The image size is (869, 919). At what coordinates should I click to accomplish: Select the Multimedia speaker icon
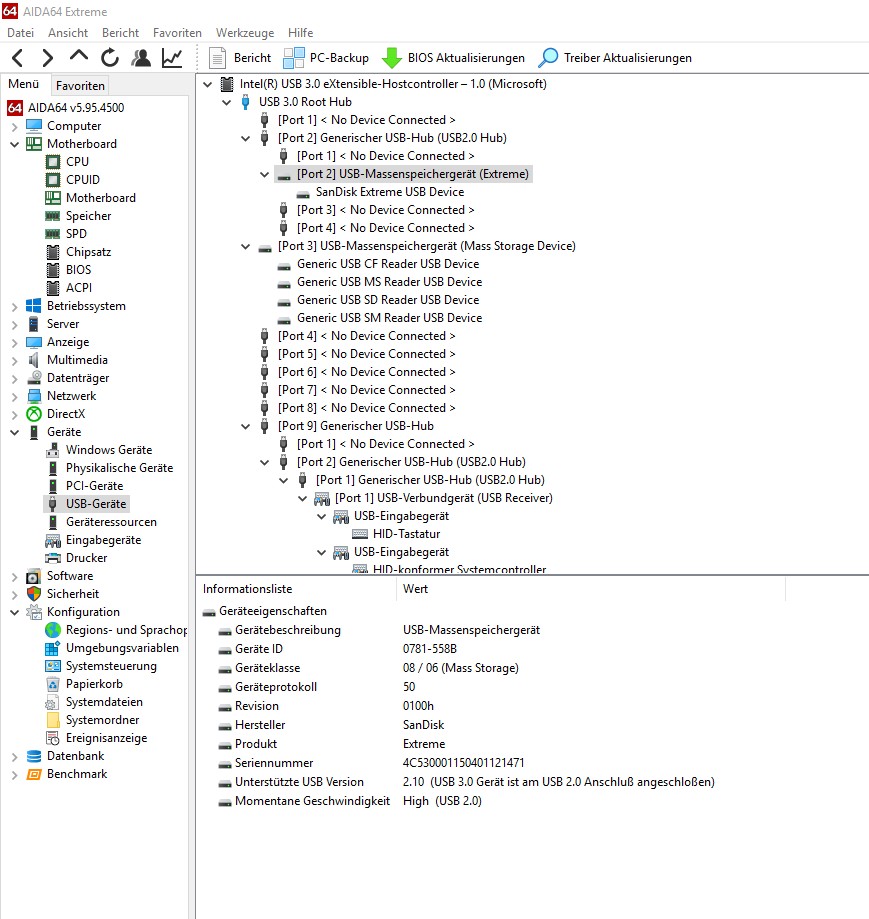coord(34,360)
